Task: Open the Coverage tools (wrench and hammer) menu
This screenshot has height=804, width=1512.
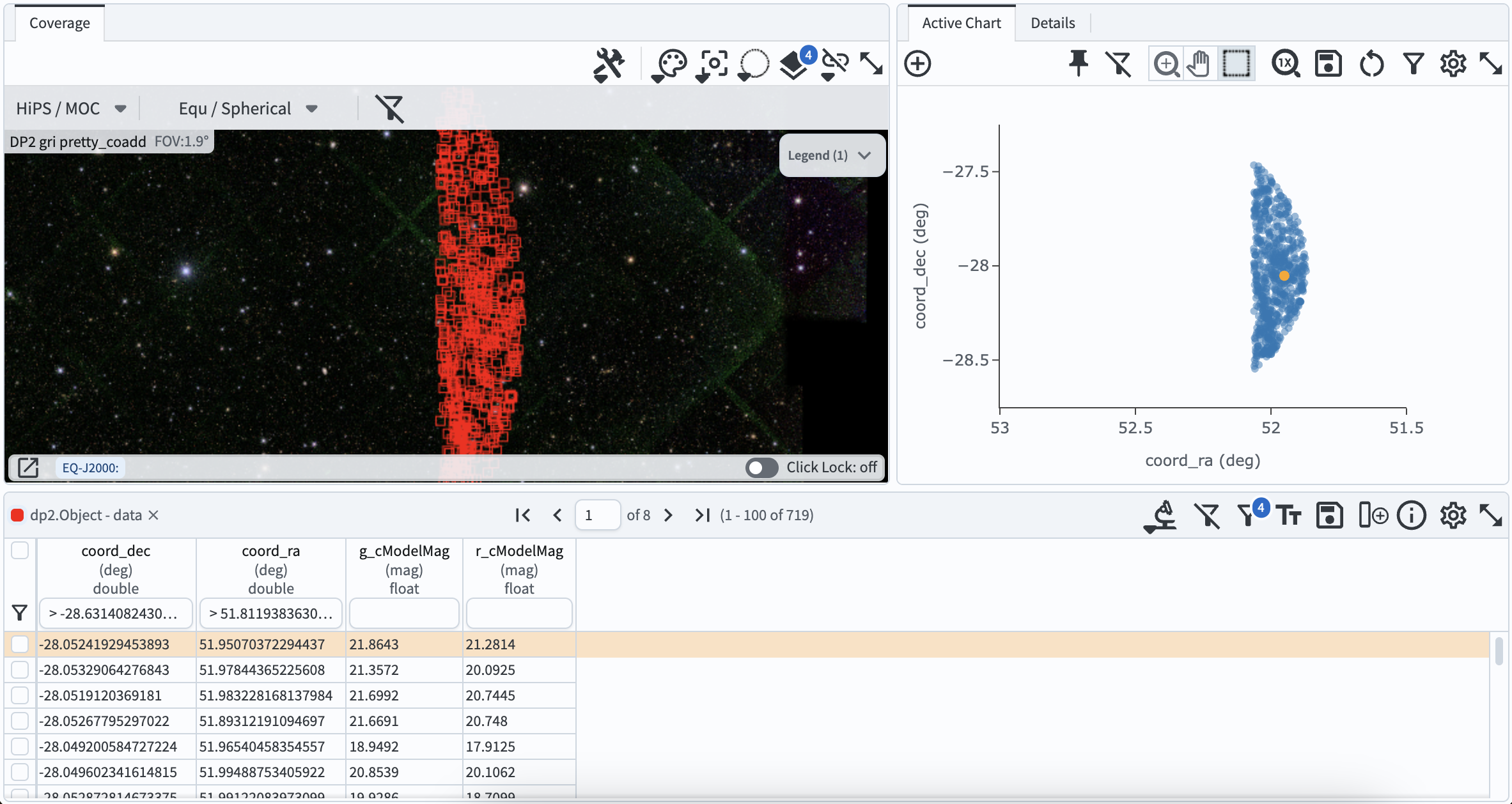Action: pos(609,65)
